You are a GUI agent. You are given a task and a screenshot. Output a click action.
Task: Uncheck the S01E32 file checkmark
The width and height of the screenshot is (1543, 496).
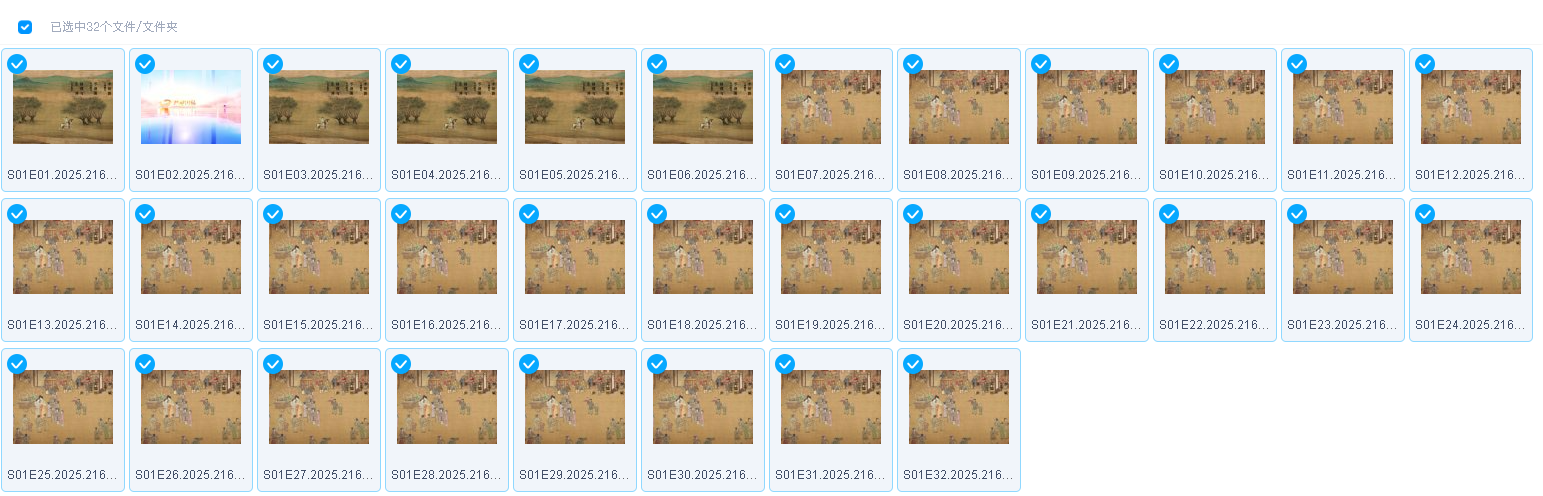tap(913, 364)
